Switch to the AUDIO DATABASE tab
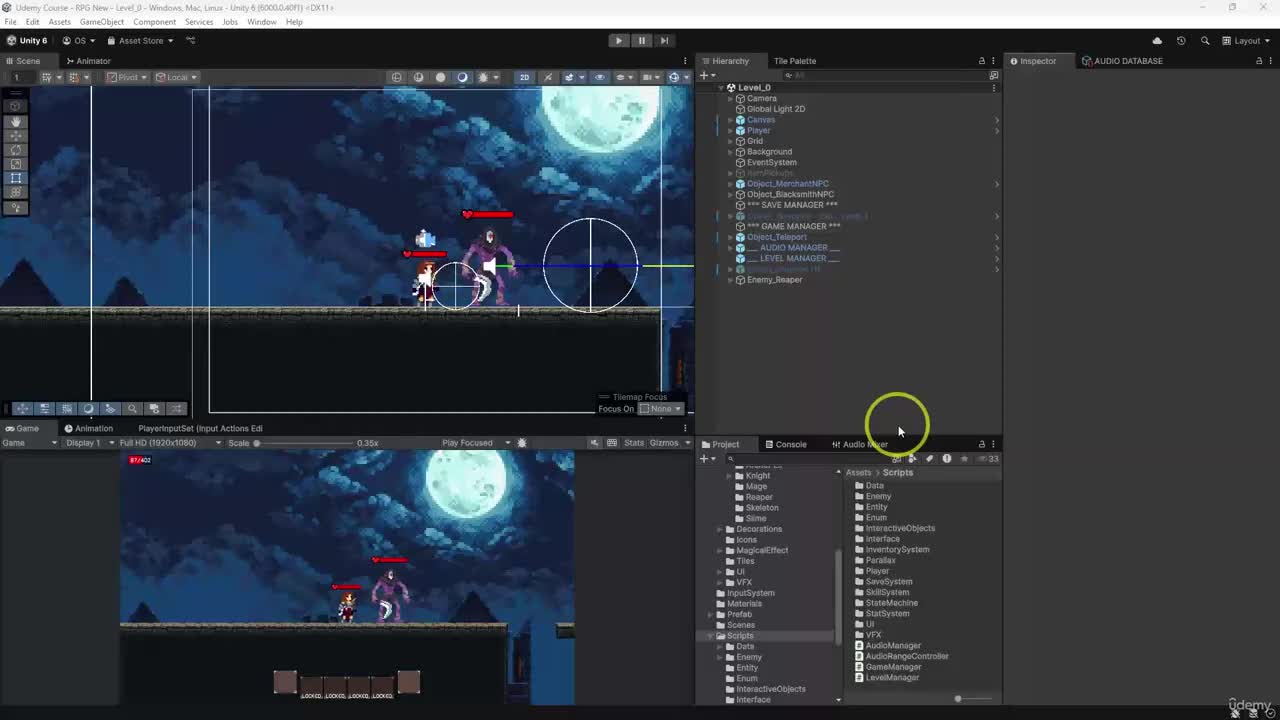 pyautogui.click(x=1122, y=61)
